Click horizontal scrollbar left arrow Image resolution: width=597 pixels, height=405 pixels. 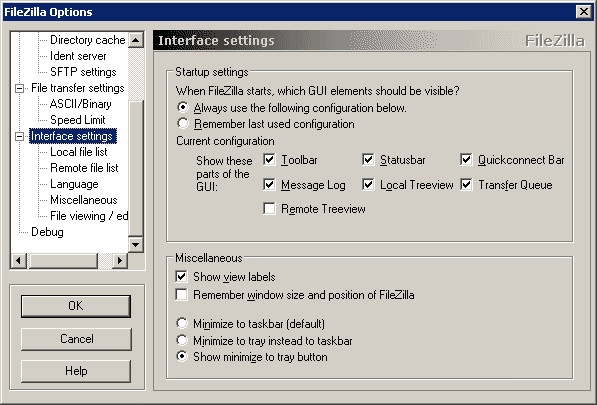pos(18,261)
